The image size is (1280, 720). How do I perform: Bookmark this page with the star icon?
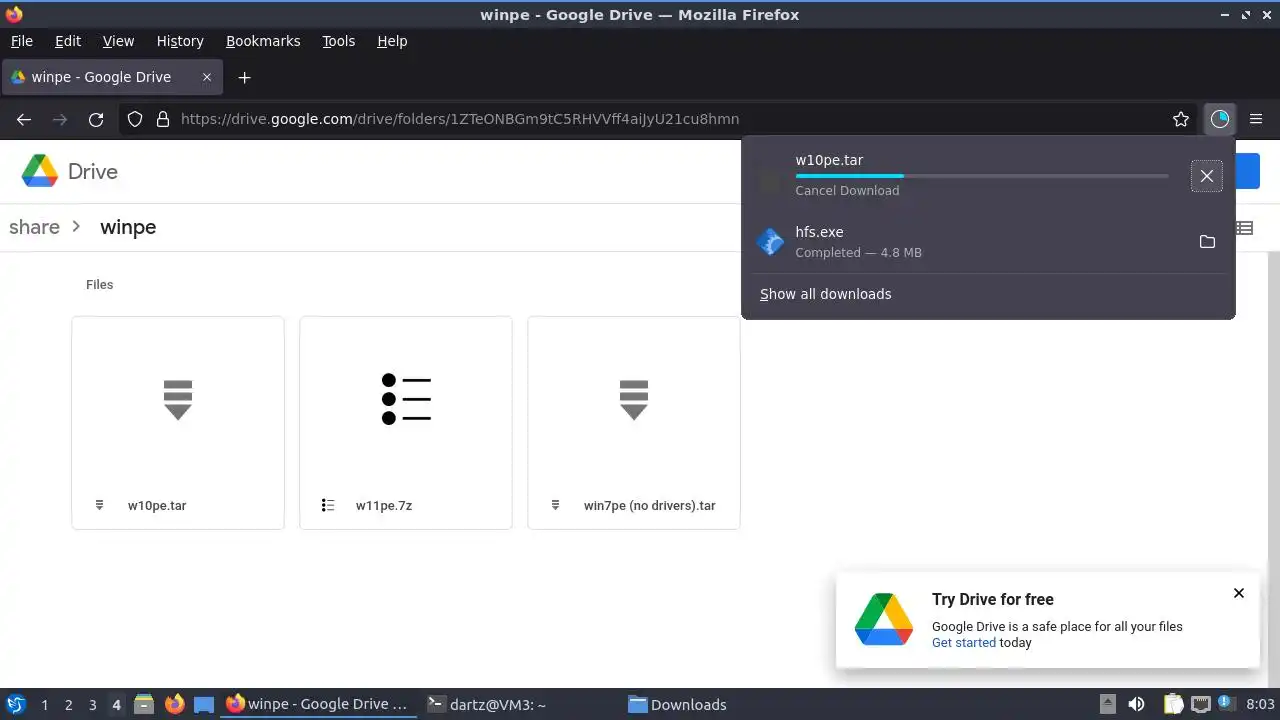(1181, 119)
